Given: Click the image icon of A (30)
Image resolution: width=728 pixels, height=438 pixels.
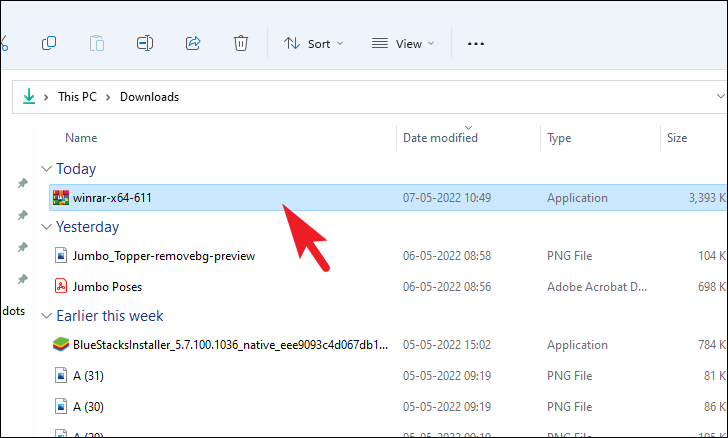Looking at the screenshot, I should (61, 406).
